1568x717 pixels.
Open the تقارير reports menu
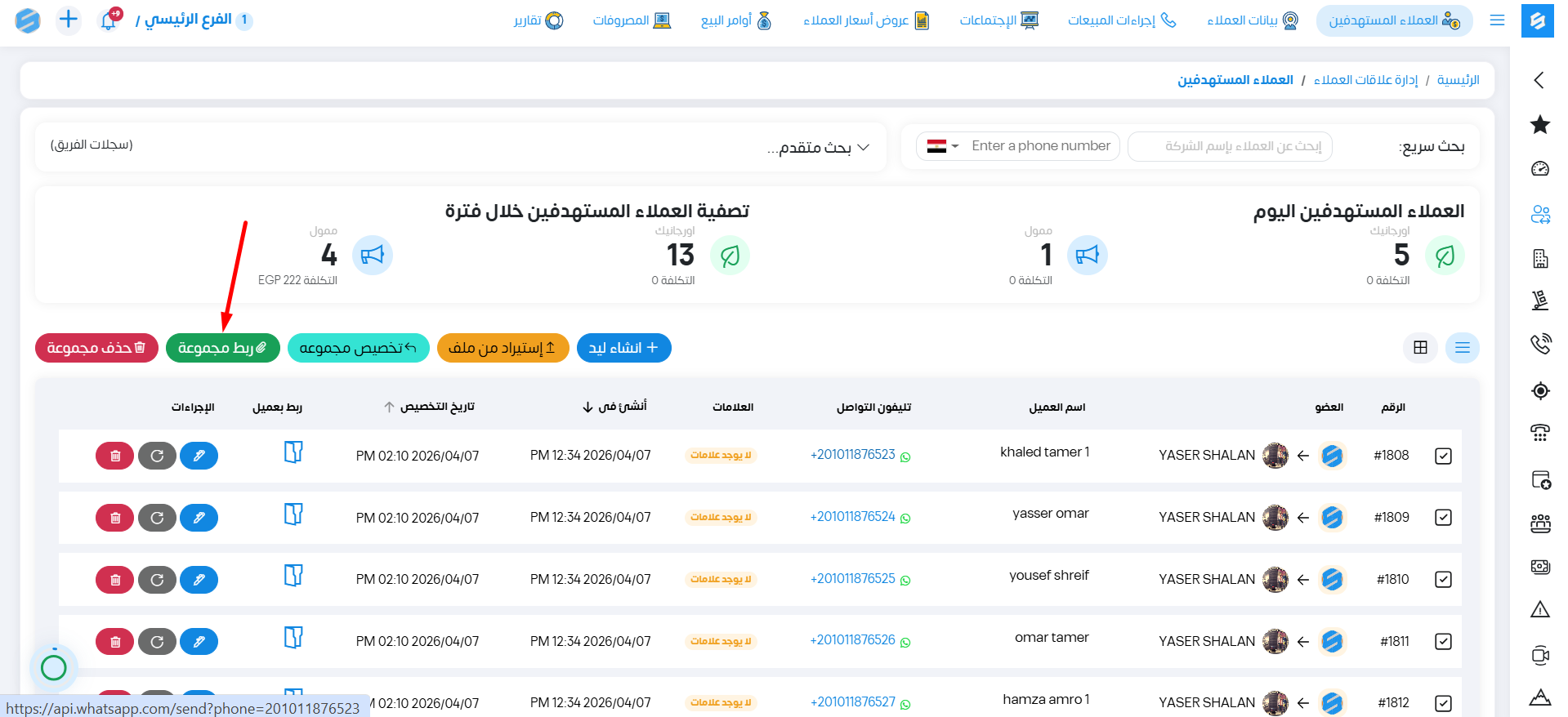(538, 20)
